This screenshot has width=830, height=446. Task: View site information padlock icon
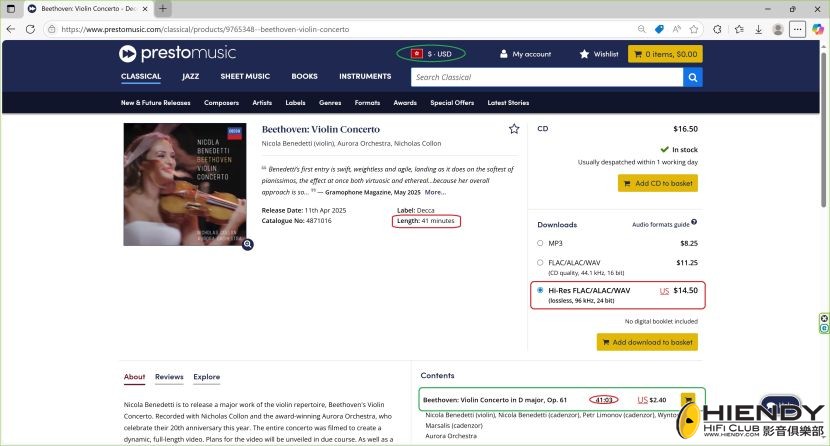[x=51, y=29]
